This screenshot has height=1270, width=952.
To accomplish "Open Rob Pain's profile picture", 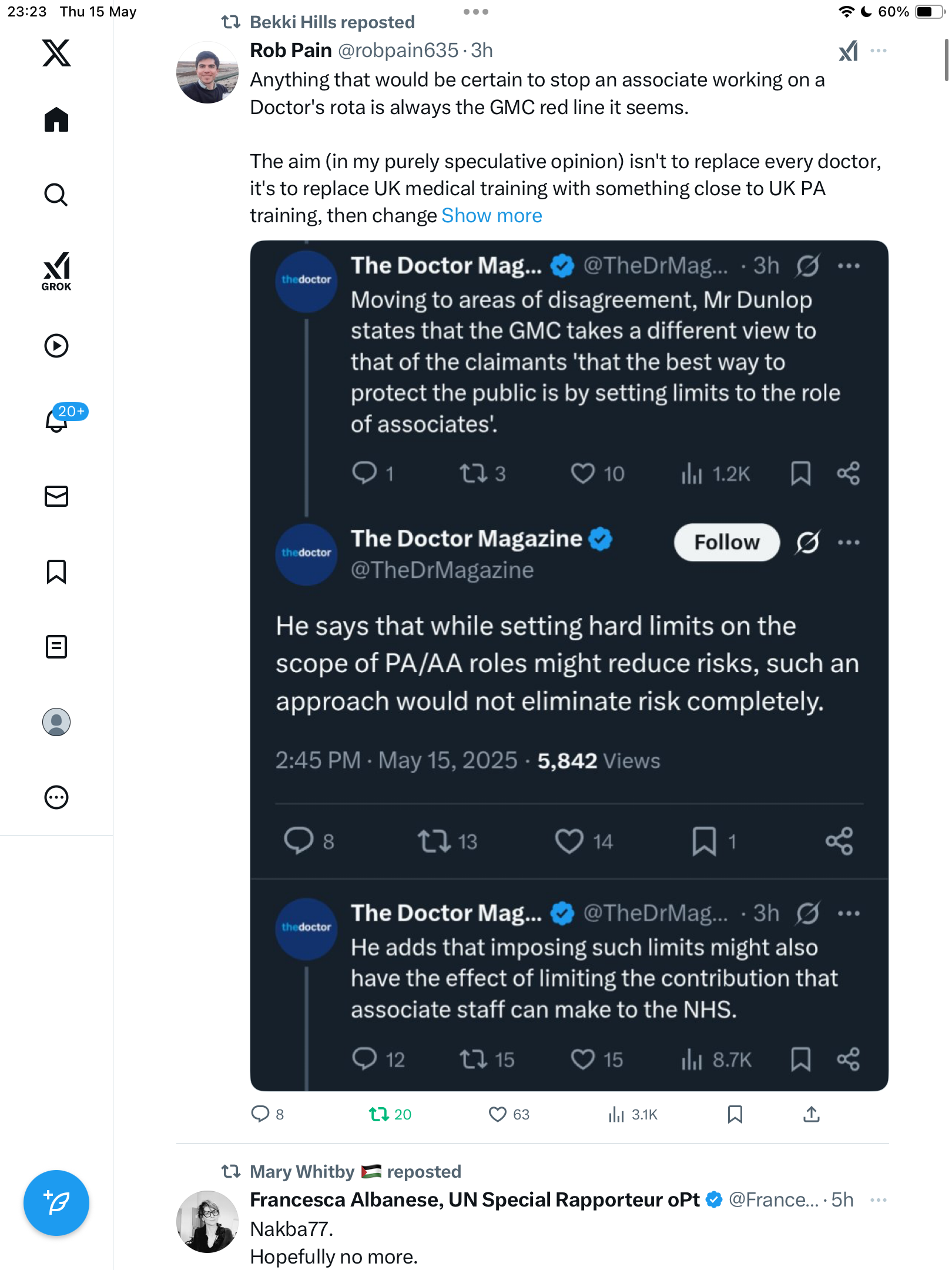I will (207, 72).
